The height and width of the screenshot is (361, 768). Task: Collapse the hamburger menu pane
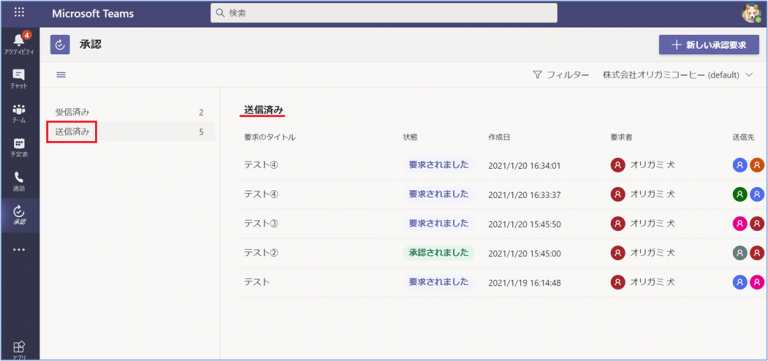click(x=61, y=74)
